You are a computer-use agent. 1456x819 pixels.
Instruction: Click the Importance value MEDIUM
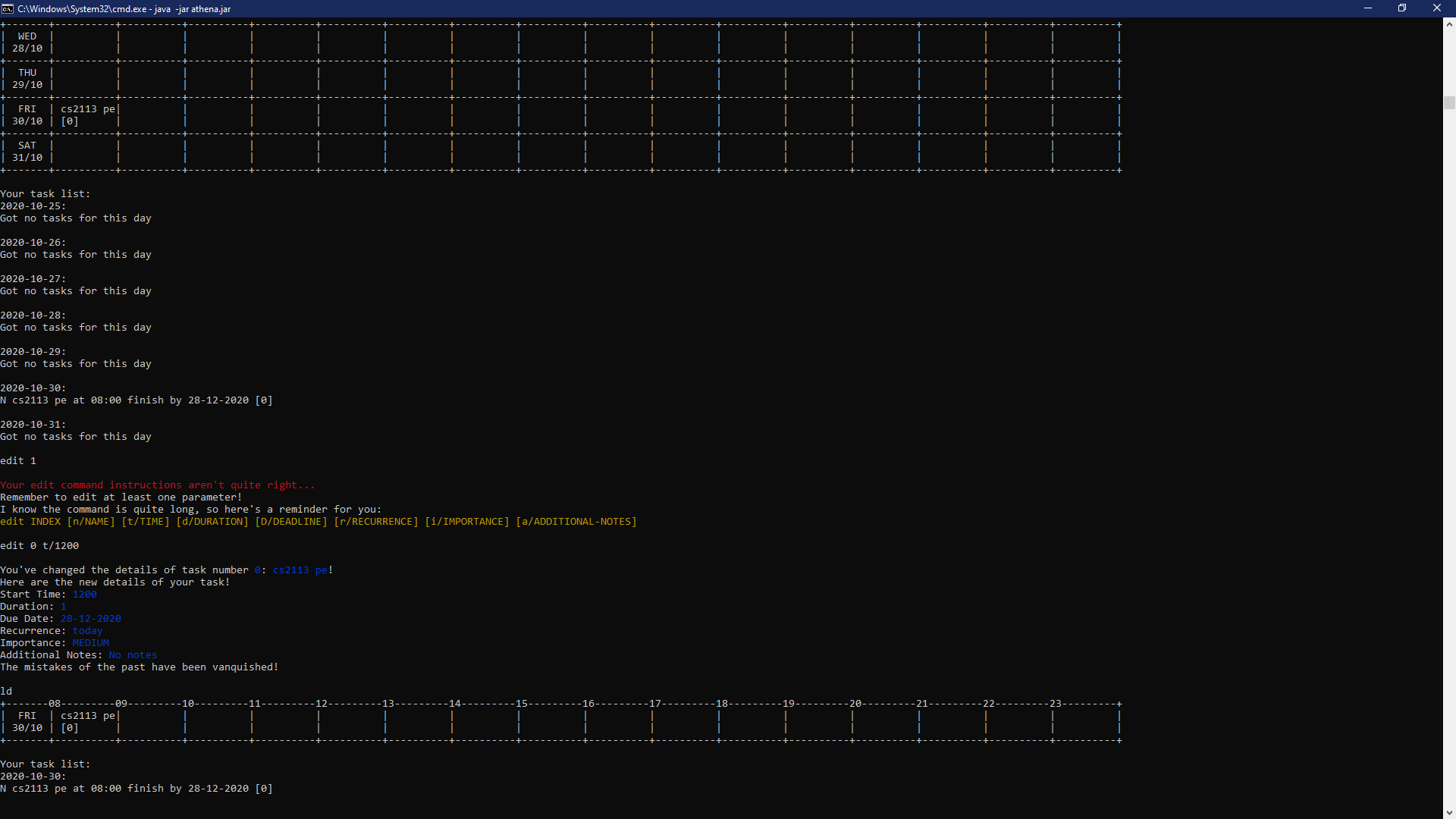pos(90,643)
